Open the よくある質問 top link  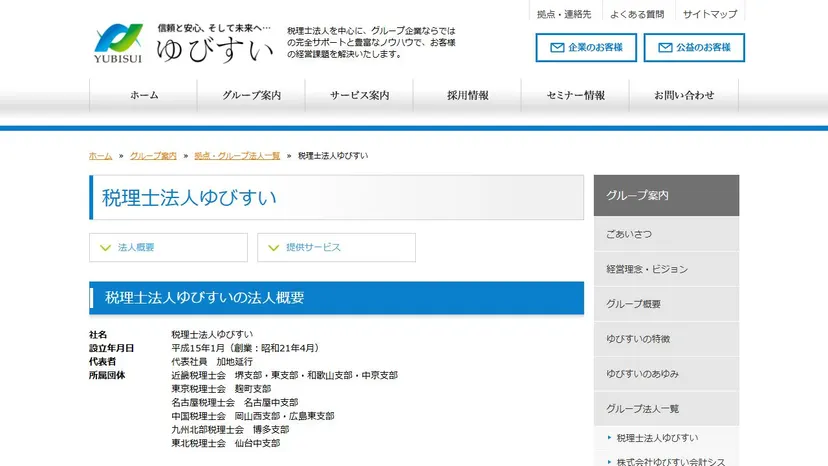click(x=637, y=14)
